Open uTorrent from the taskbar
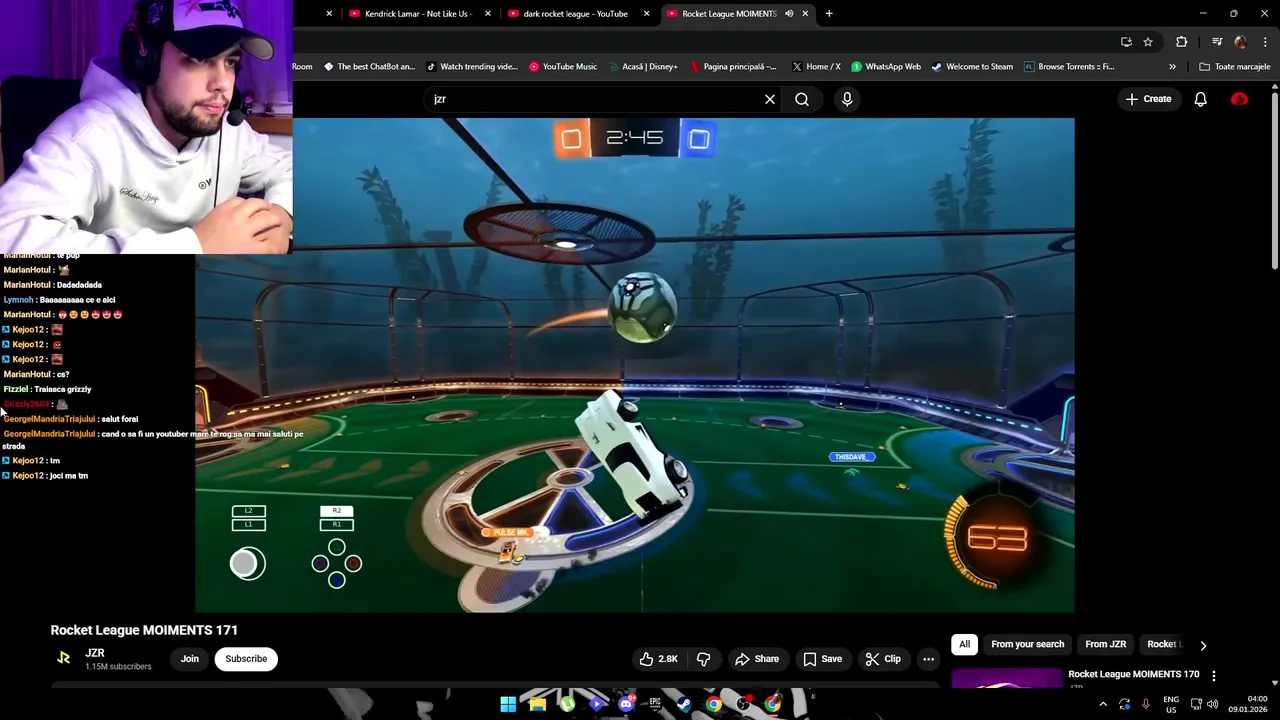 coord(567,704)
